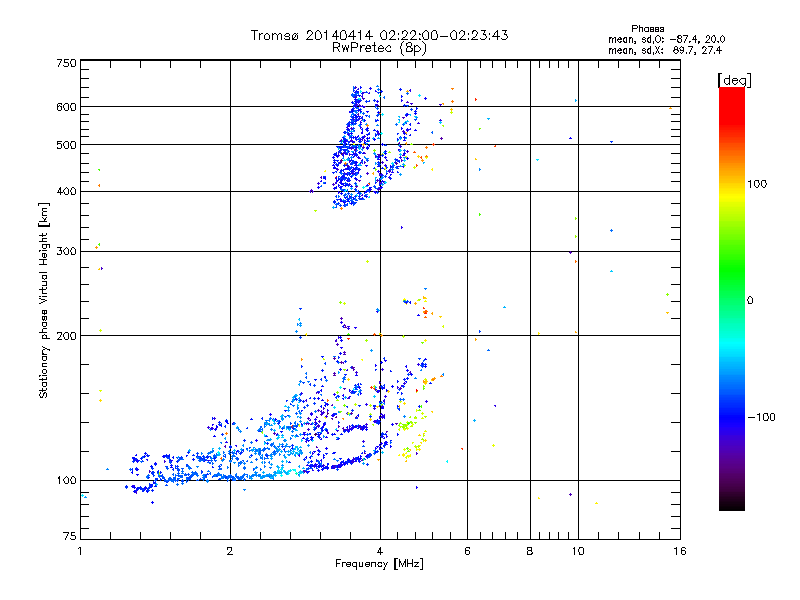This screenshot has height=600, width=800.
Task: Click the '400' y-axis tick label
Action: (67, 191)
